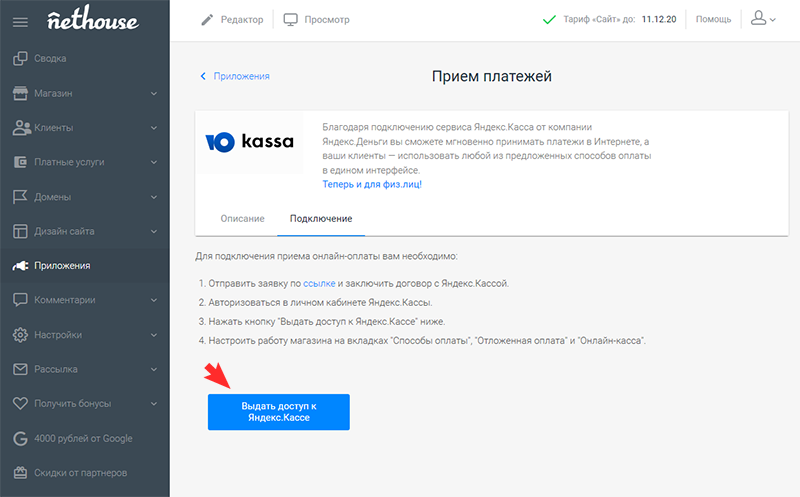800x497 pixels.
Task: Click the Домены flag icon
Action: tap(20, 197)
